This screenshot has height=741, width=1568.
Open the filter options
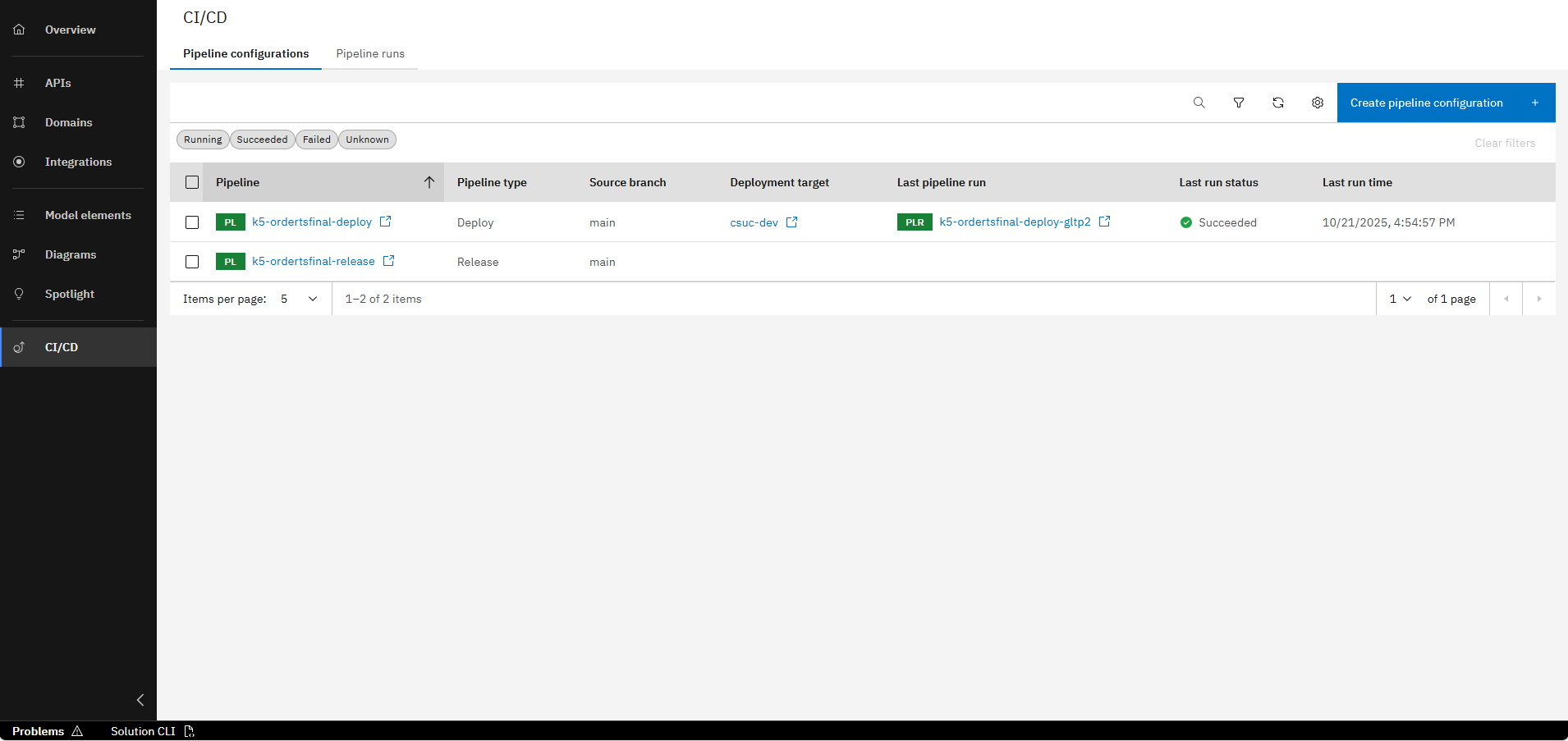tap(1238, 102)
